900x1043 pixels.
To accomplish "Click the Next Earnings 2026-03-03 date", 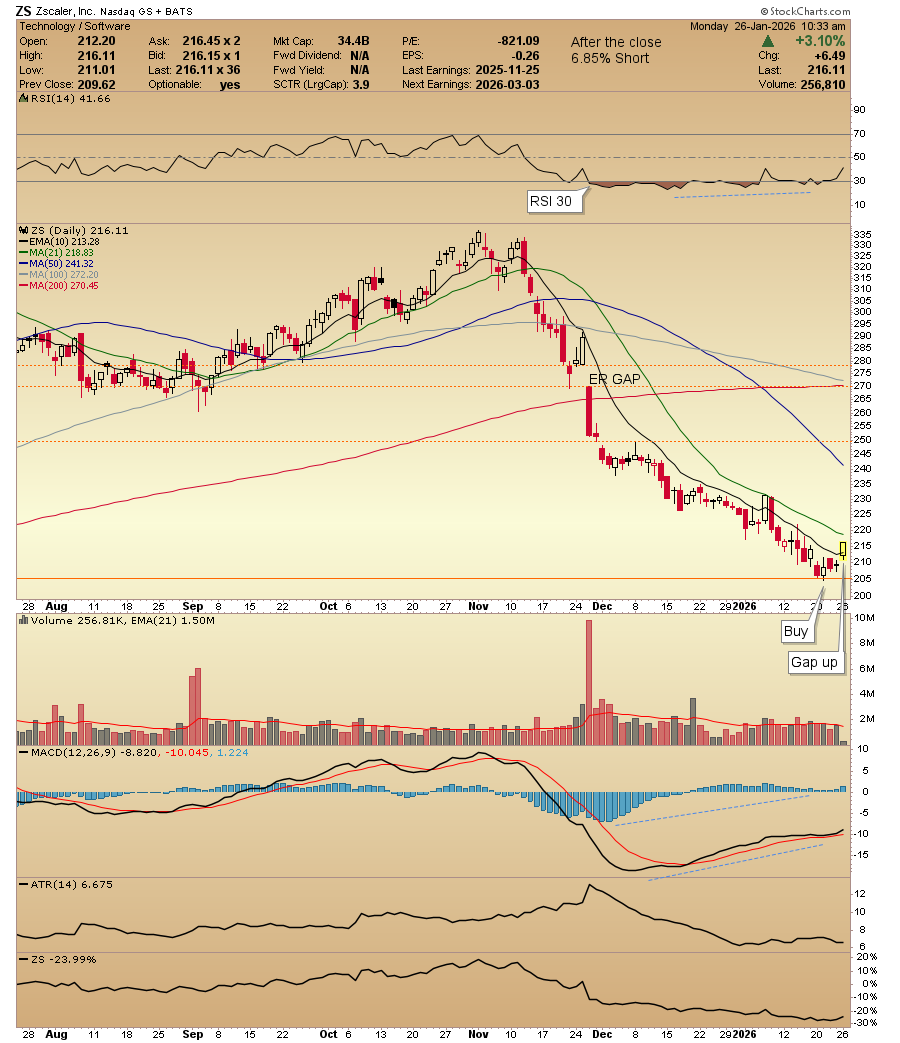I will coord(507,84).
